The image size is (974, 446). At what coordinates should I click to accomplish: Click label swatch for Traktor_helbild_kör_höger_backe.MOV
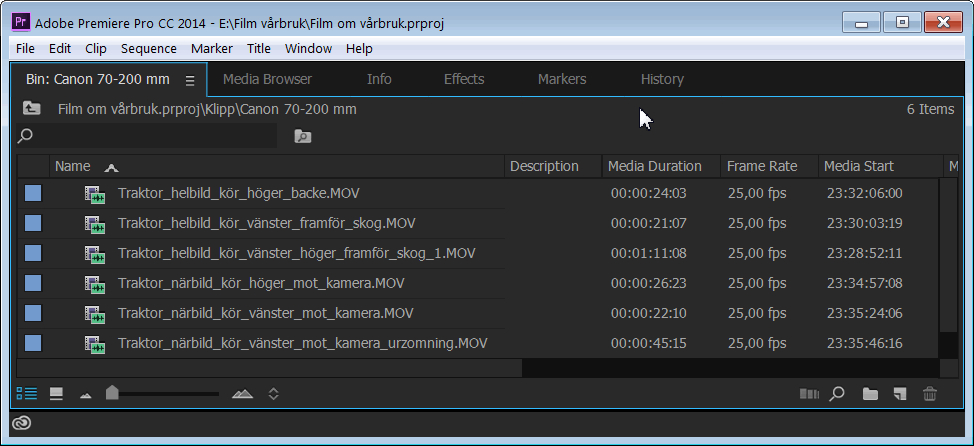33,194
